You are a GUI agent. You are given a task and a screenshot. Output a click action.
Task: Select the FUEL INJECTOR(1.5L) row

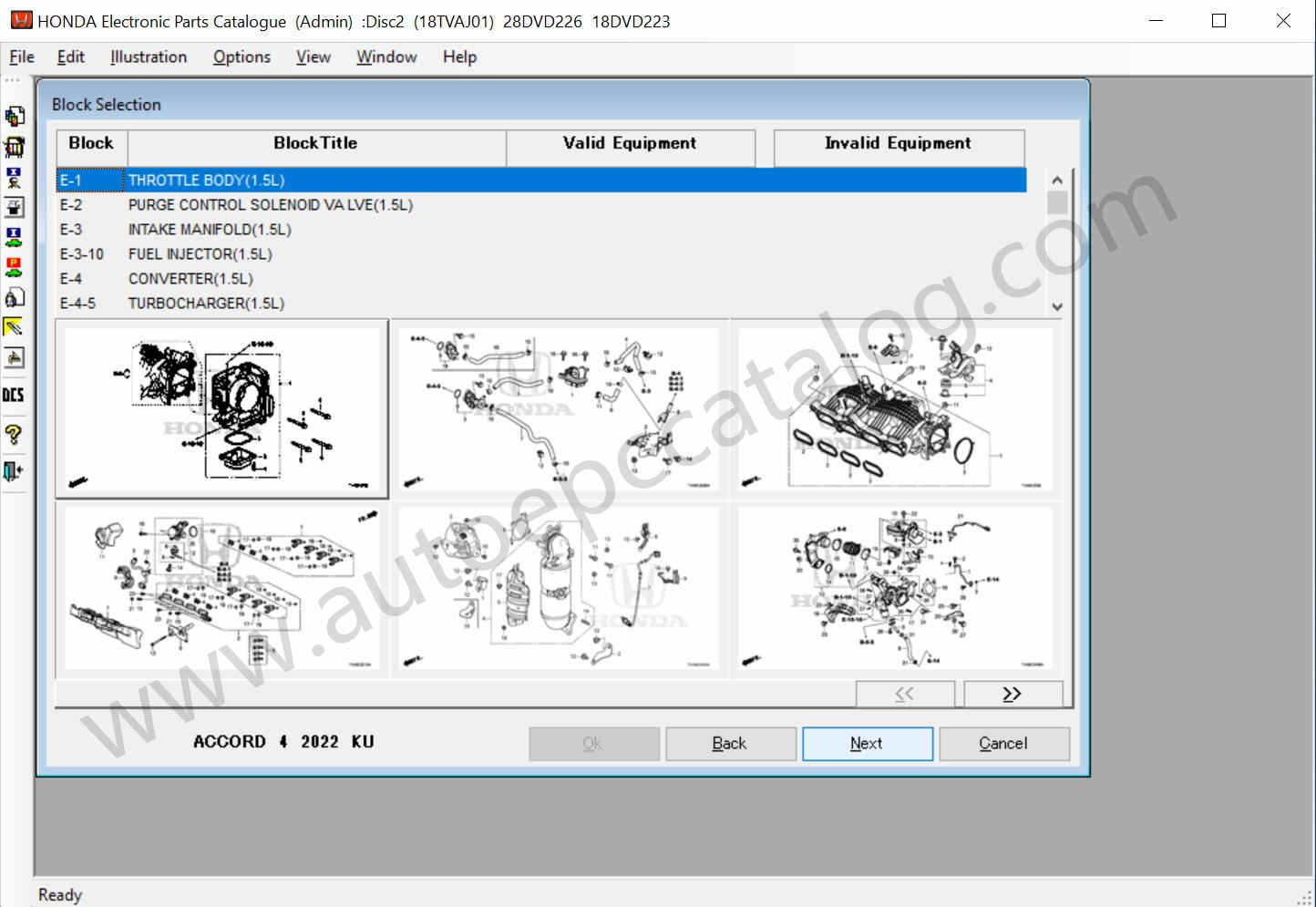click(541, 254)
